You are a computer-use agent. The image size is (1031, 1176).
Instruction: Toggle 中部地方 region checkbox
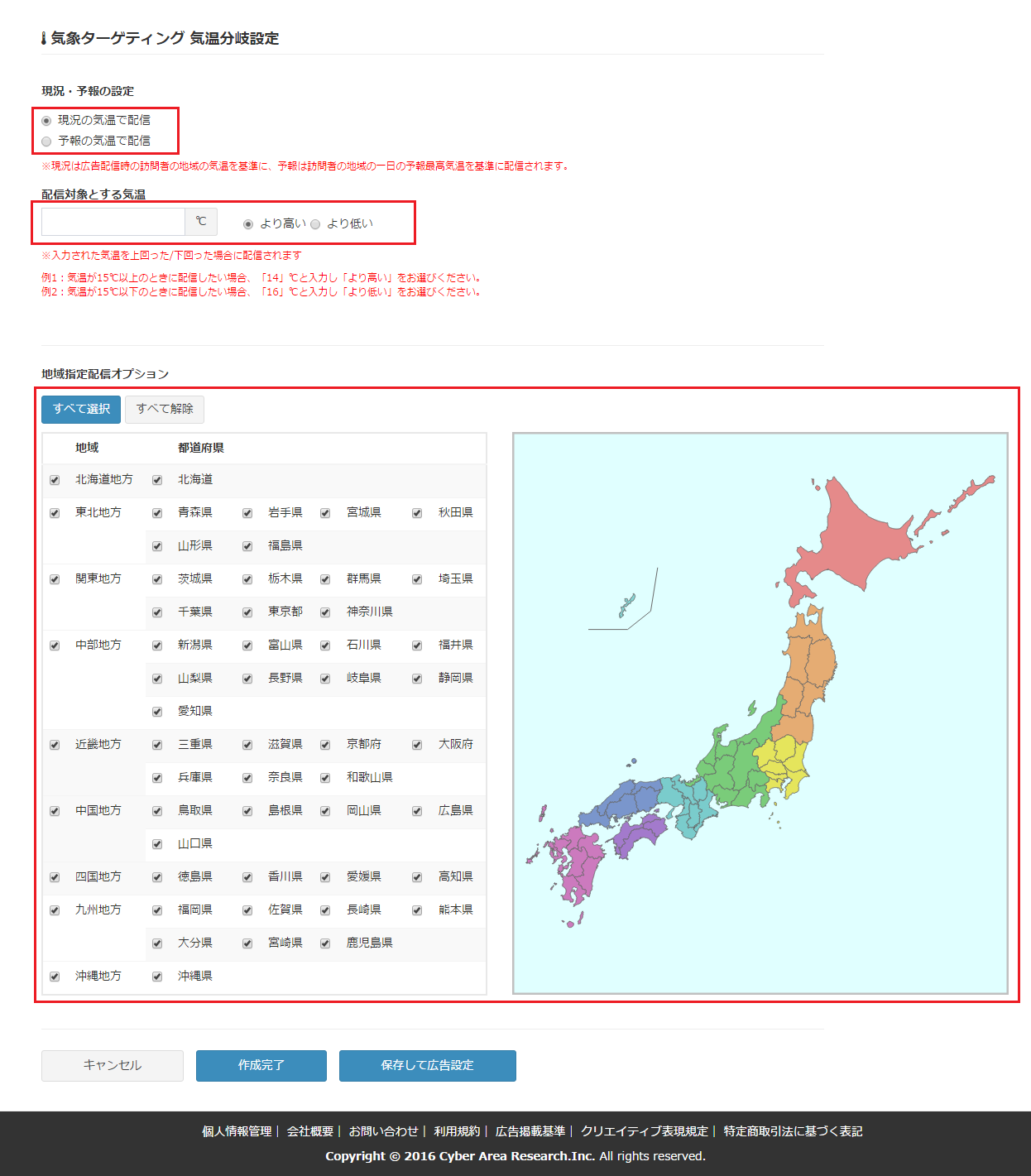pos(55,646)
